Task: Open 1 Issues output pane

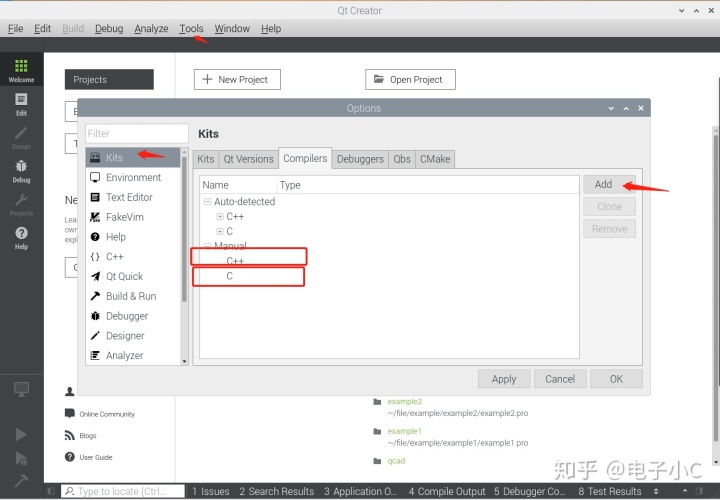Action: click(210, 491)
